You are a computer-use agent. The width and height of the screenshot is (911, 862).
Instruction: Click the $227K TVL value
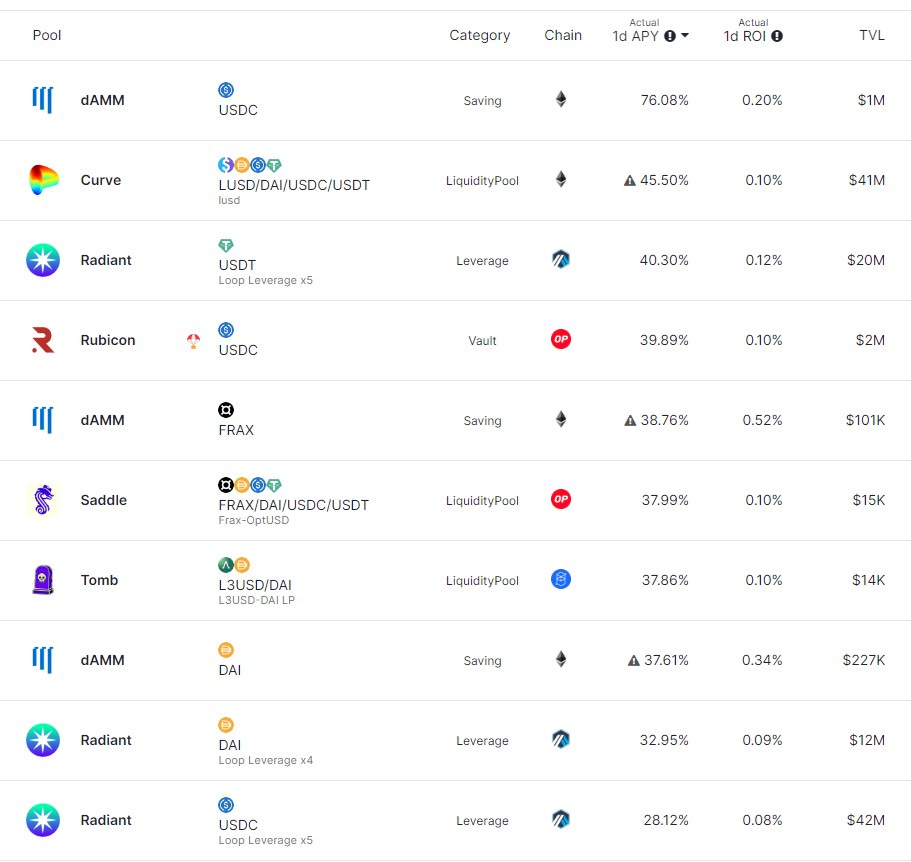pyautogui.click(x=864, y=660)
